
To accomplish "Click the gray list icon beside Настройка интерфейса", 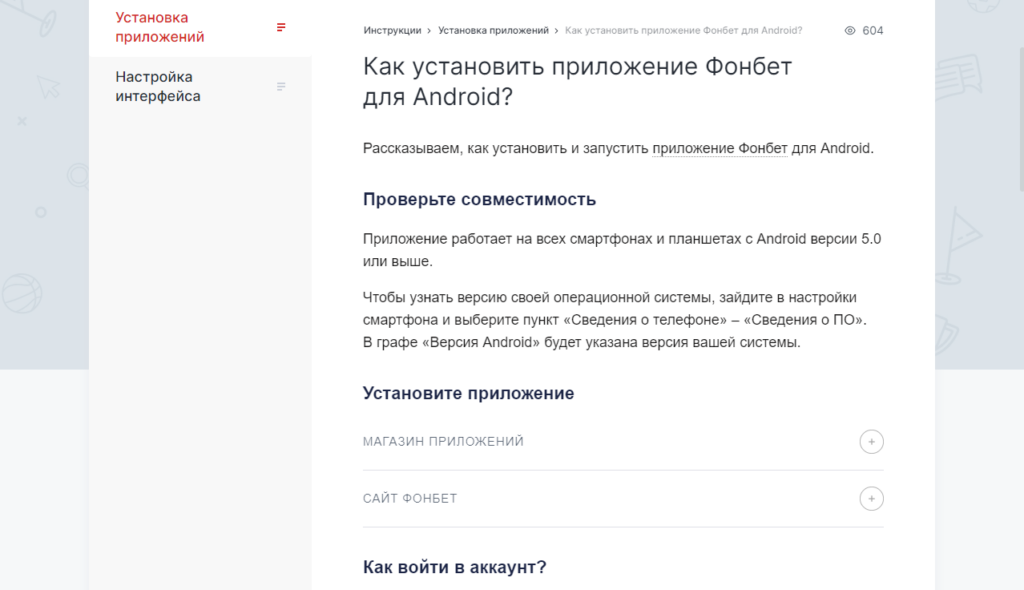I will click(x=281, y=86).
